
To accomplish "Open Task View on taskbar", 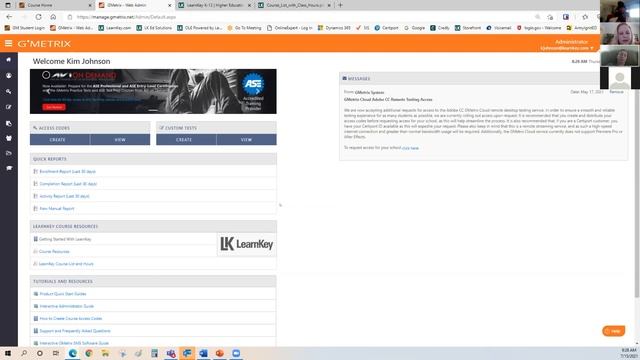I will click(x=56, y=353).
